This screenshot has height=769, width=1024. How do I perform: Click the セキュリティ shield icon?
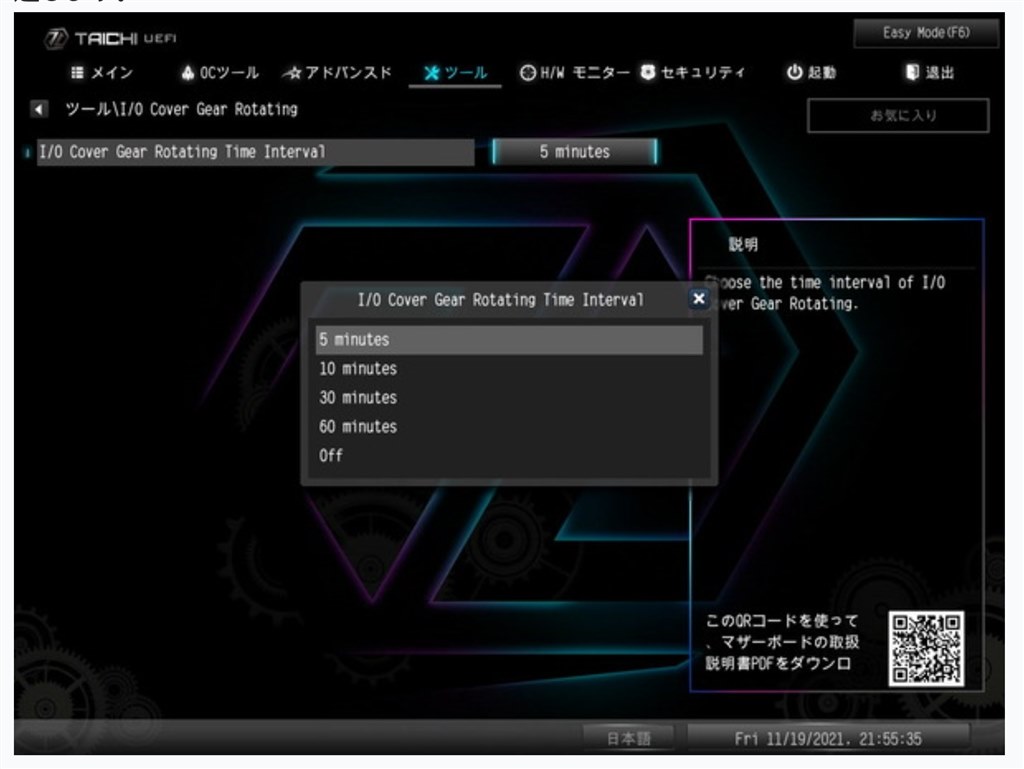(649, 73)
